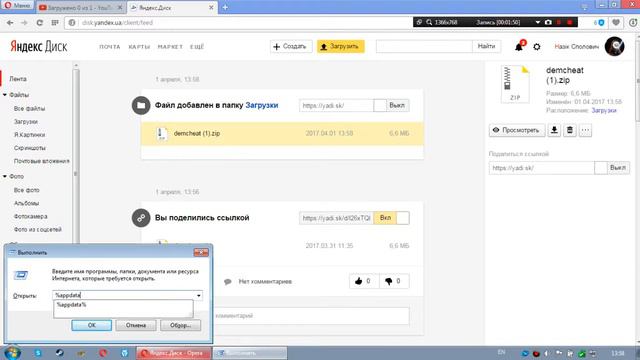Delete file using trash icon

570,130
